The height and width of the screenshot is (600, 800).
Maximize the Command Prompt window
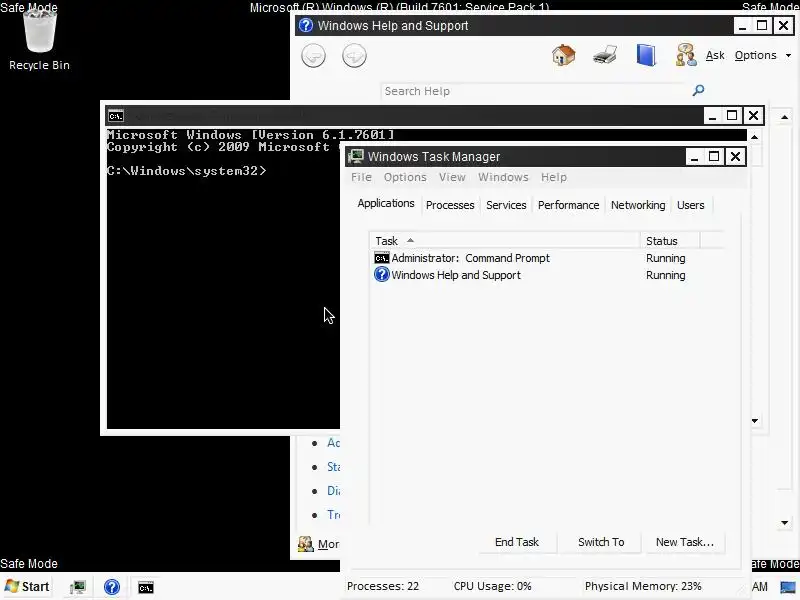click(x=732, y=116)
